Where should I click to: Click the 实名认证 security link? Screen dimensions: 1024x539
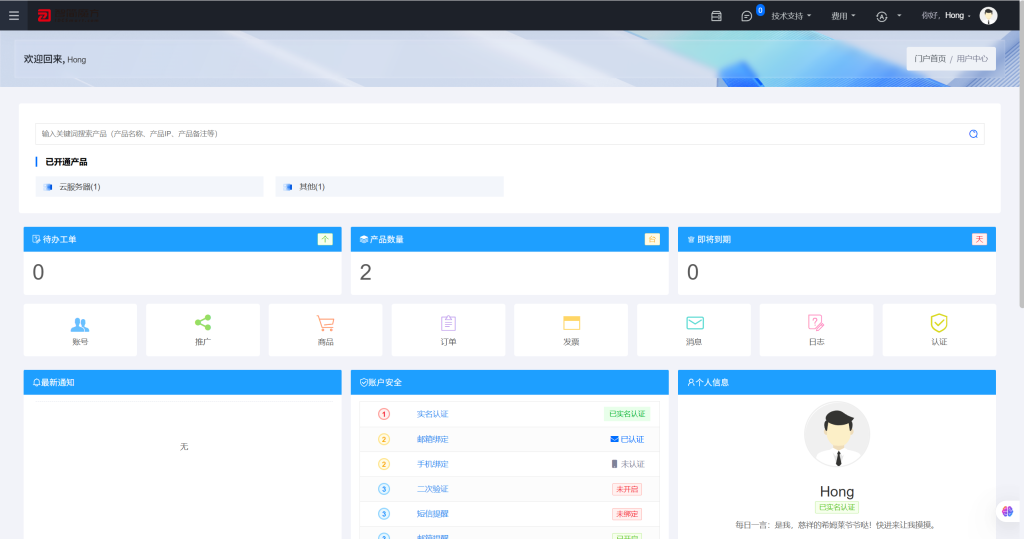(432, 414)
